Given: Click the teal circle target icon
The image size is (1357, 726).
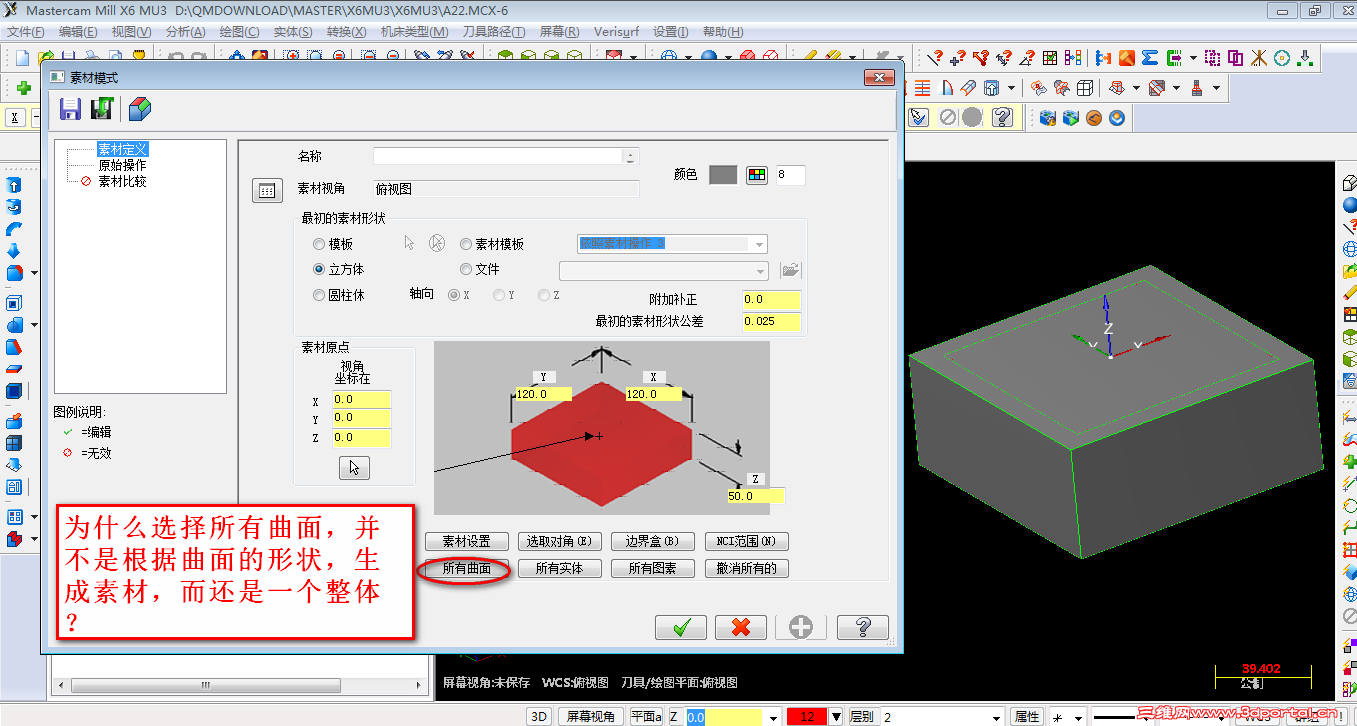Looking at the screenshot, I should tap(1282, 58).
